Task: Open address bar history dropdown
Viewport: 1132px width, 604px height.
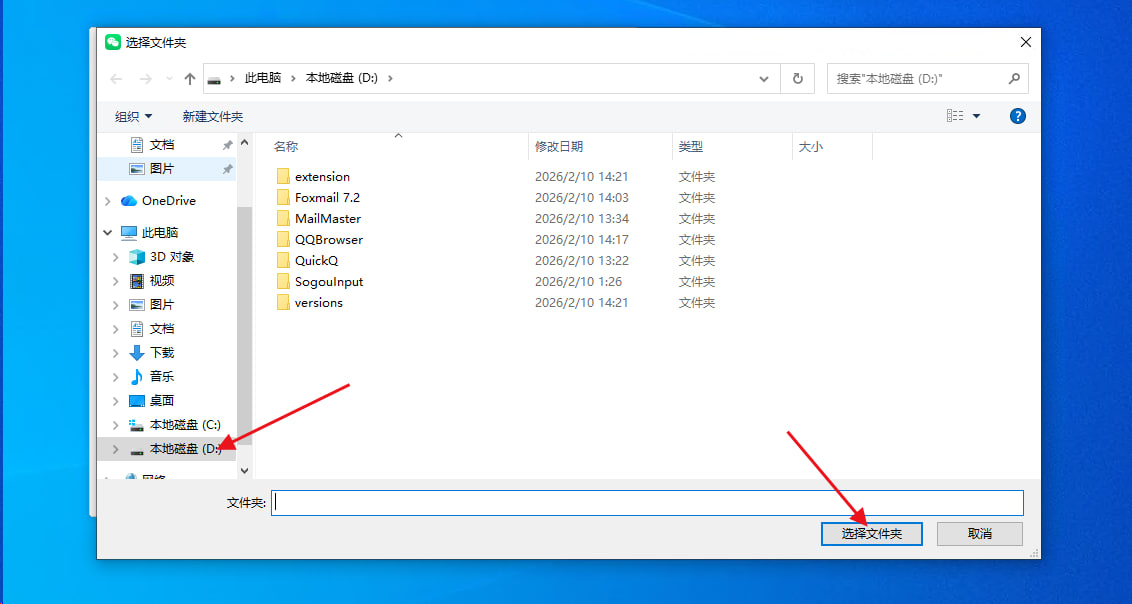Action: [765, 79]
